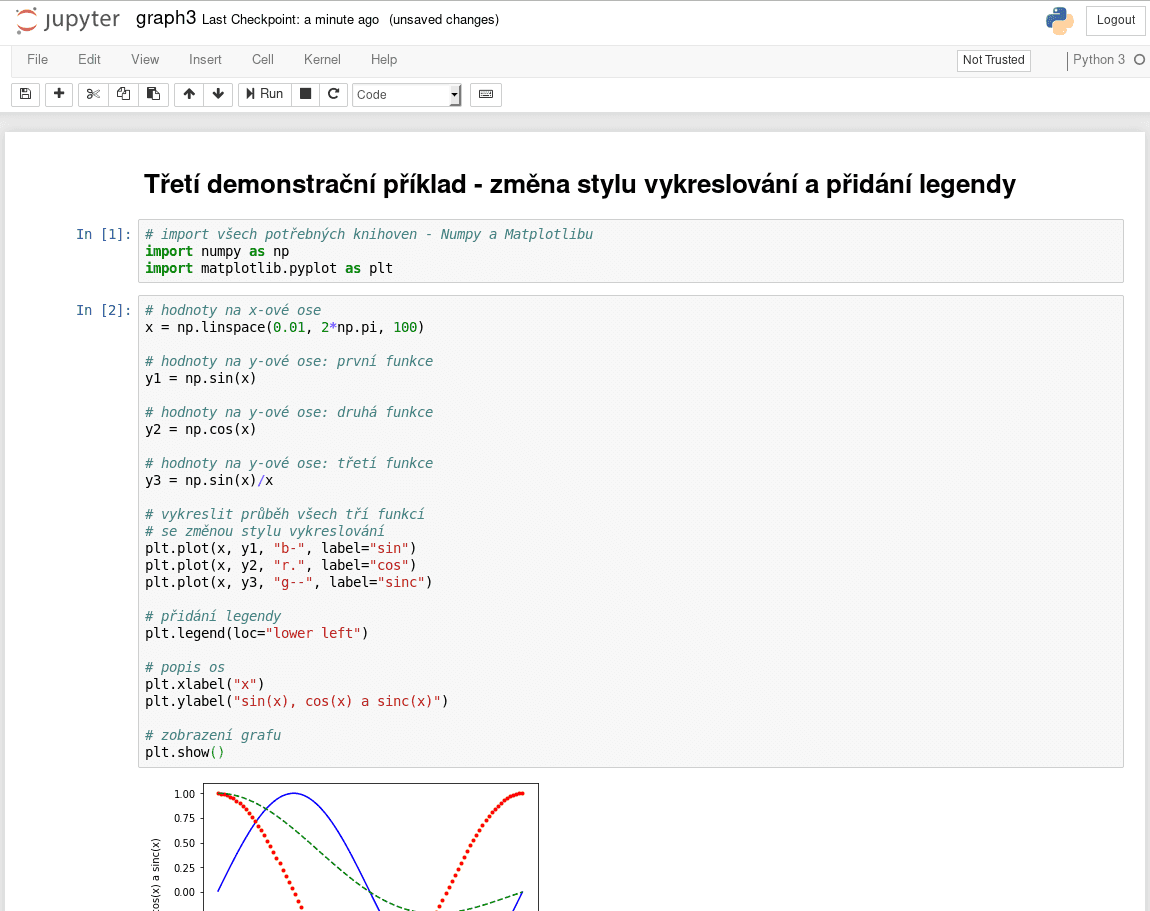
Task: Click the kernel idle indicator circle
Action: point(1139,59)
